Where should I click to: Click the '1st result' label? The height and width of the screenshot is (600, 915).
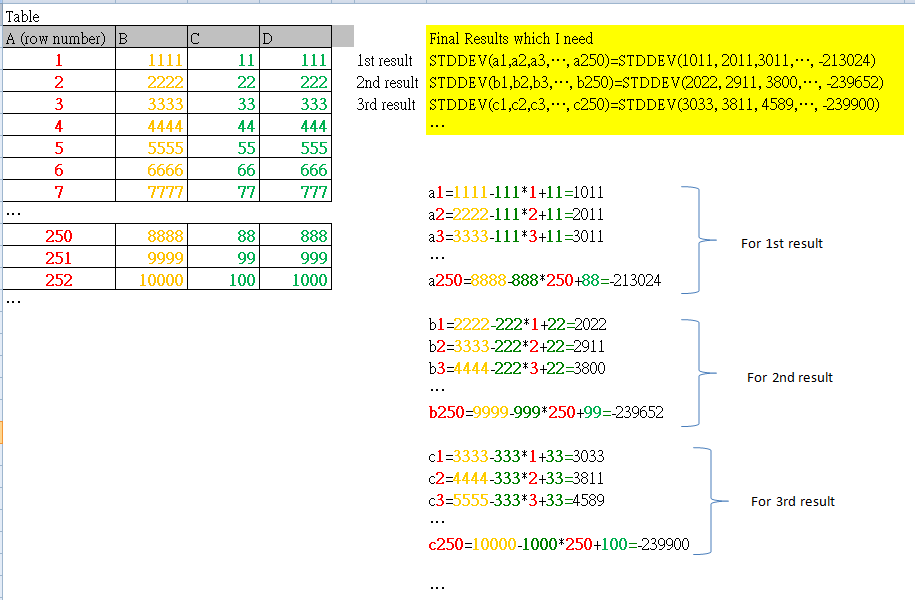(x=385, y=61)
